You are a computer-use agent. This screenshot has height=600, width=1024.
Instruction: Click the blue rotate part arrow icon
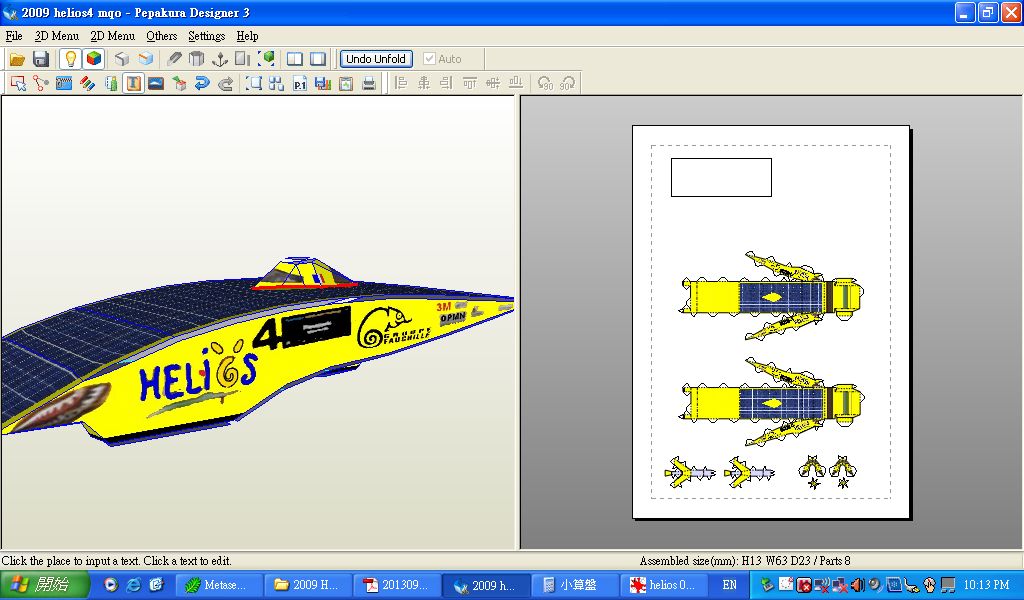pos(203,84)
